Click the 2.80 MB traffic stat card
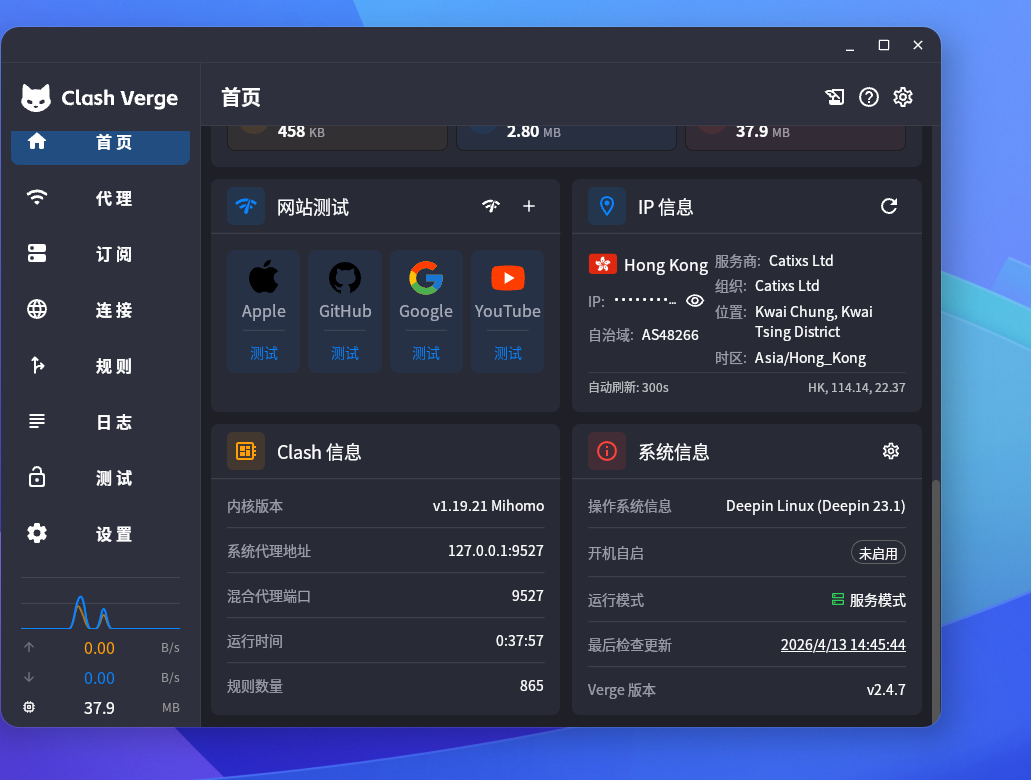1031x780 pixels. [566, 137]
